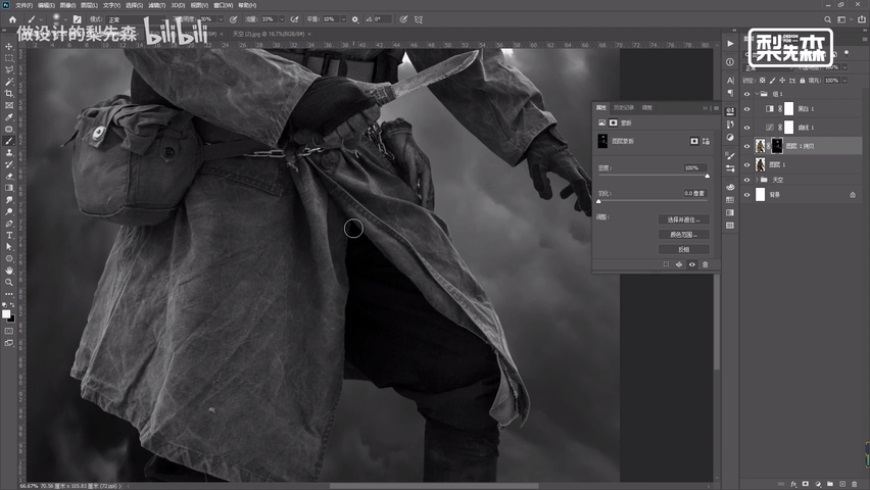Open the paragraph panel icon in side dock
This screenshot has width=870, height=490.
(730, 93)
